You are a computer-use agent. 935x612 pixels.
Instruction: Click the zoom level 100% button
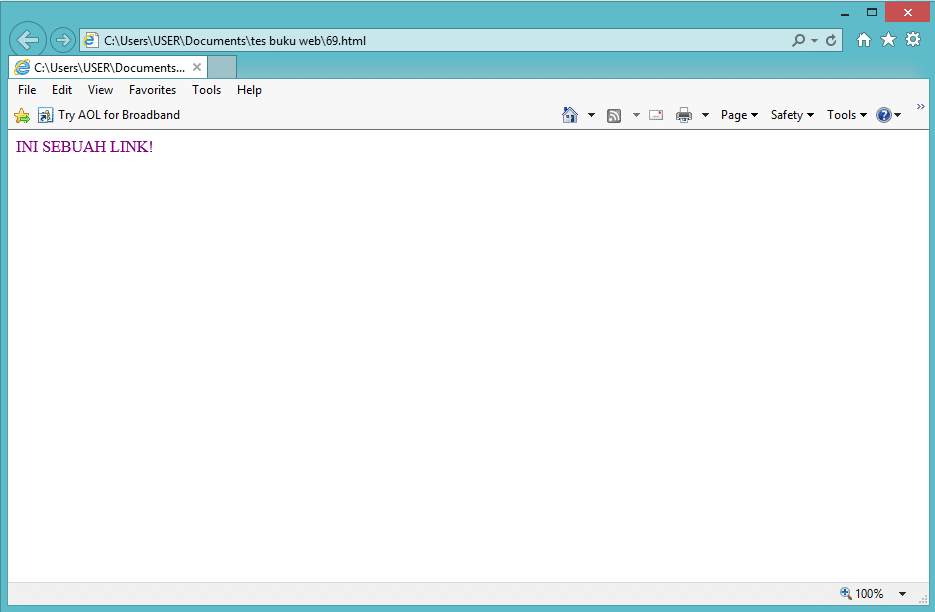pyautogui.click(x=862, y=594)
